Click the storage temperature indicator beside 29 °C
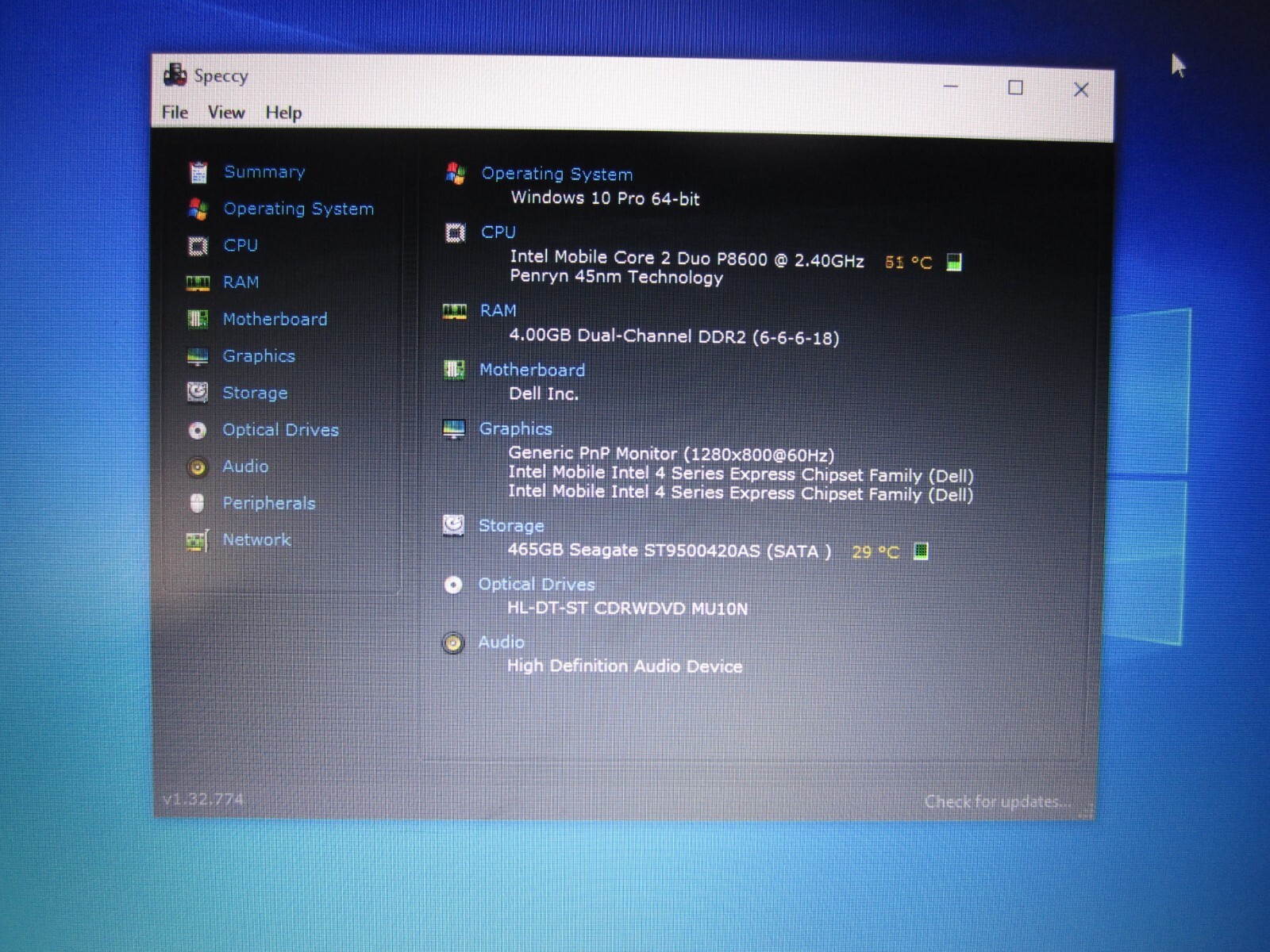 921,551
